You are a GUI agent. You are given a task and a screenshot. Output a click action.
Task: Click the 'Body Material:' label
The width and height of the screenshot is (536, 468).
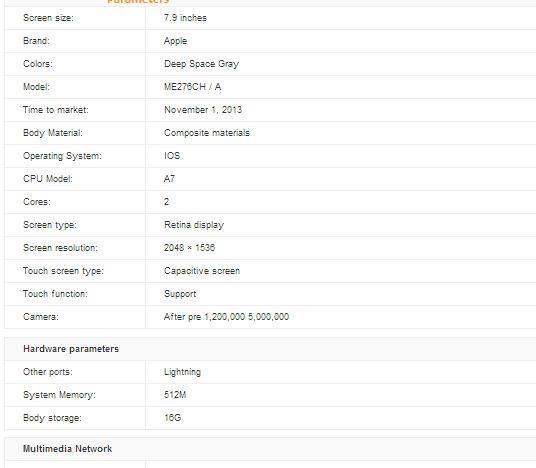tap(53, 133)
